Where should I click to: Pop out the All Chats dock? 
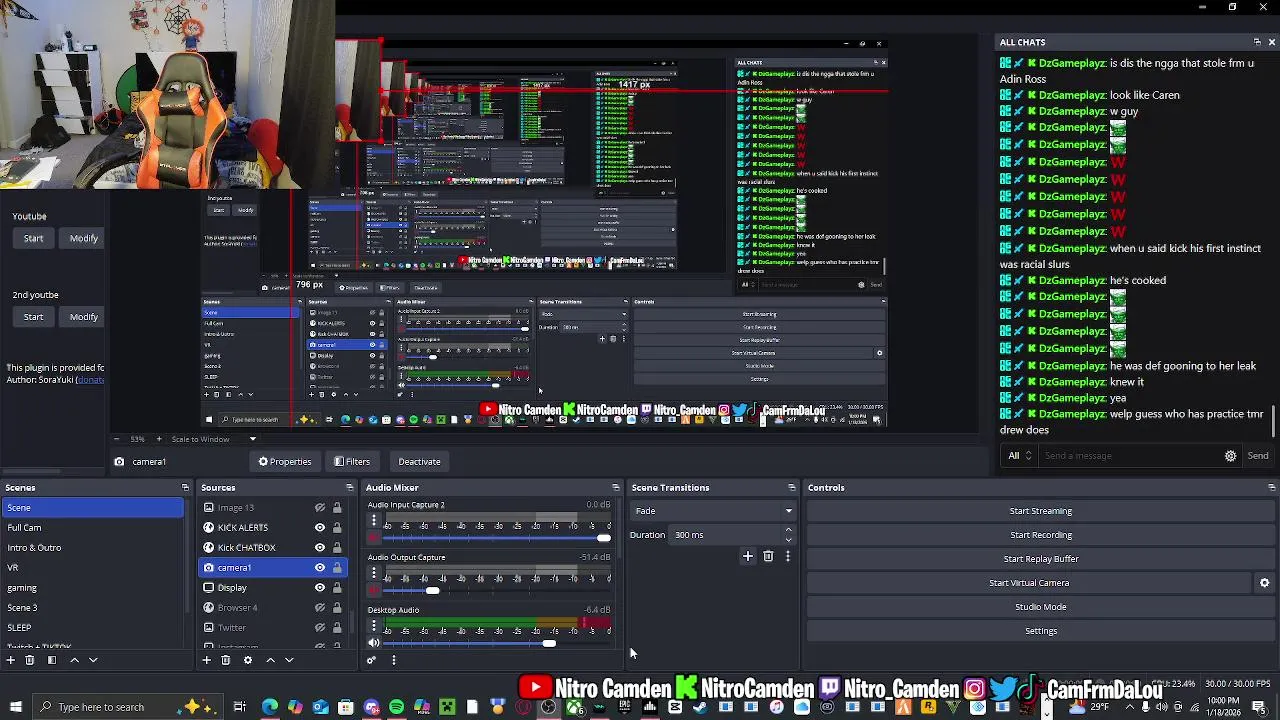[1257, 42]
